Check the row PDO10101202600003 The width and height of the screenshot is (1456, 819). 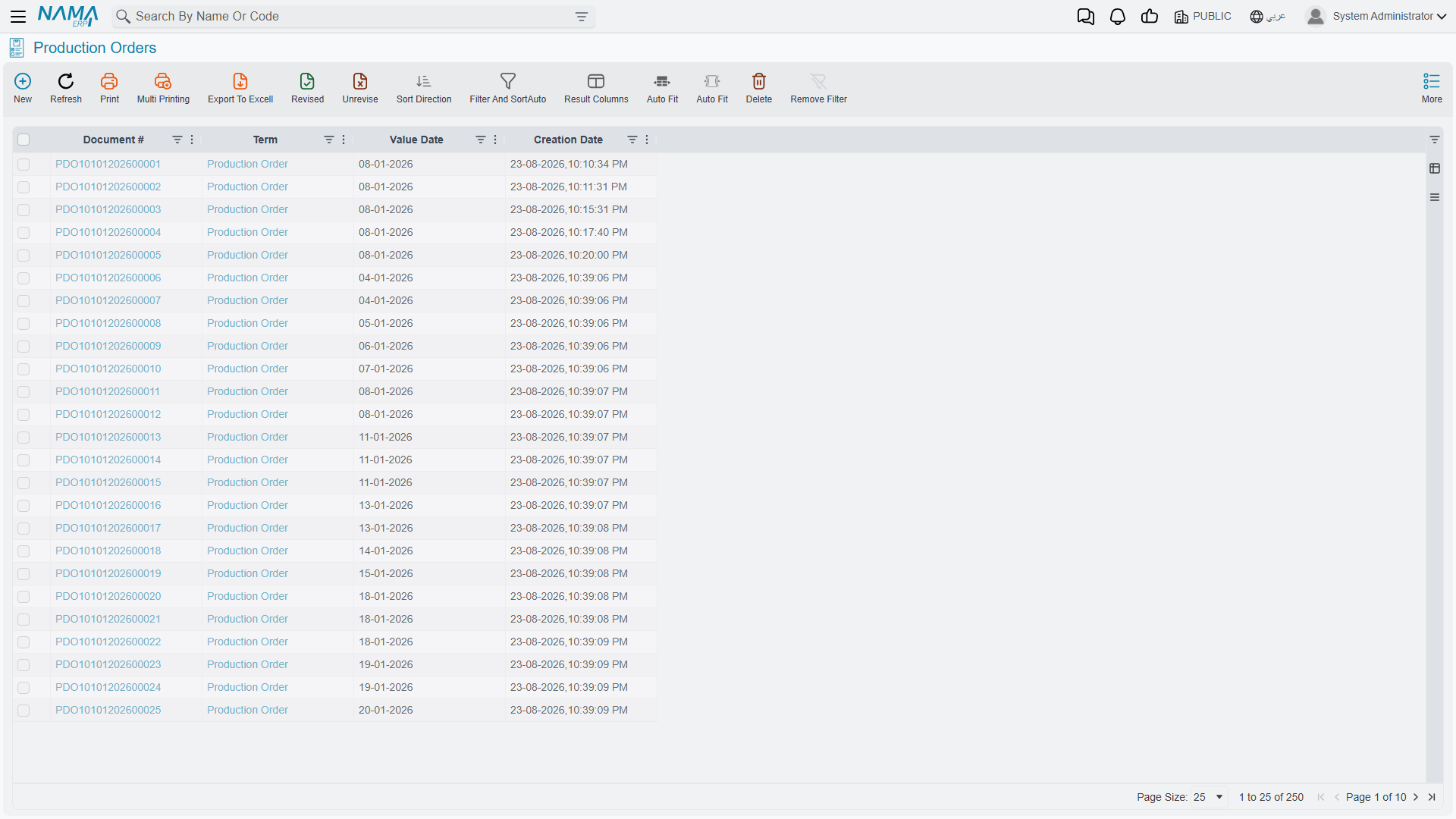(x=24, y=210)
